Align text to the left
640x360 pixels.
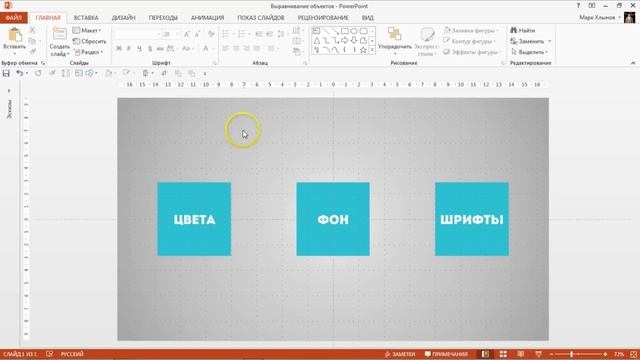click(x=225, y=49)
